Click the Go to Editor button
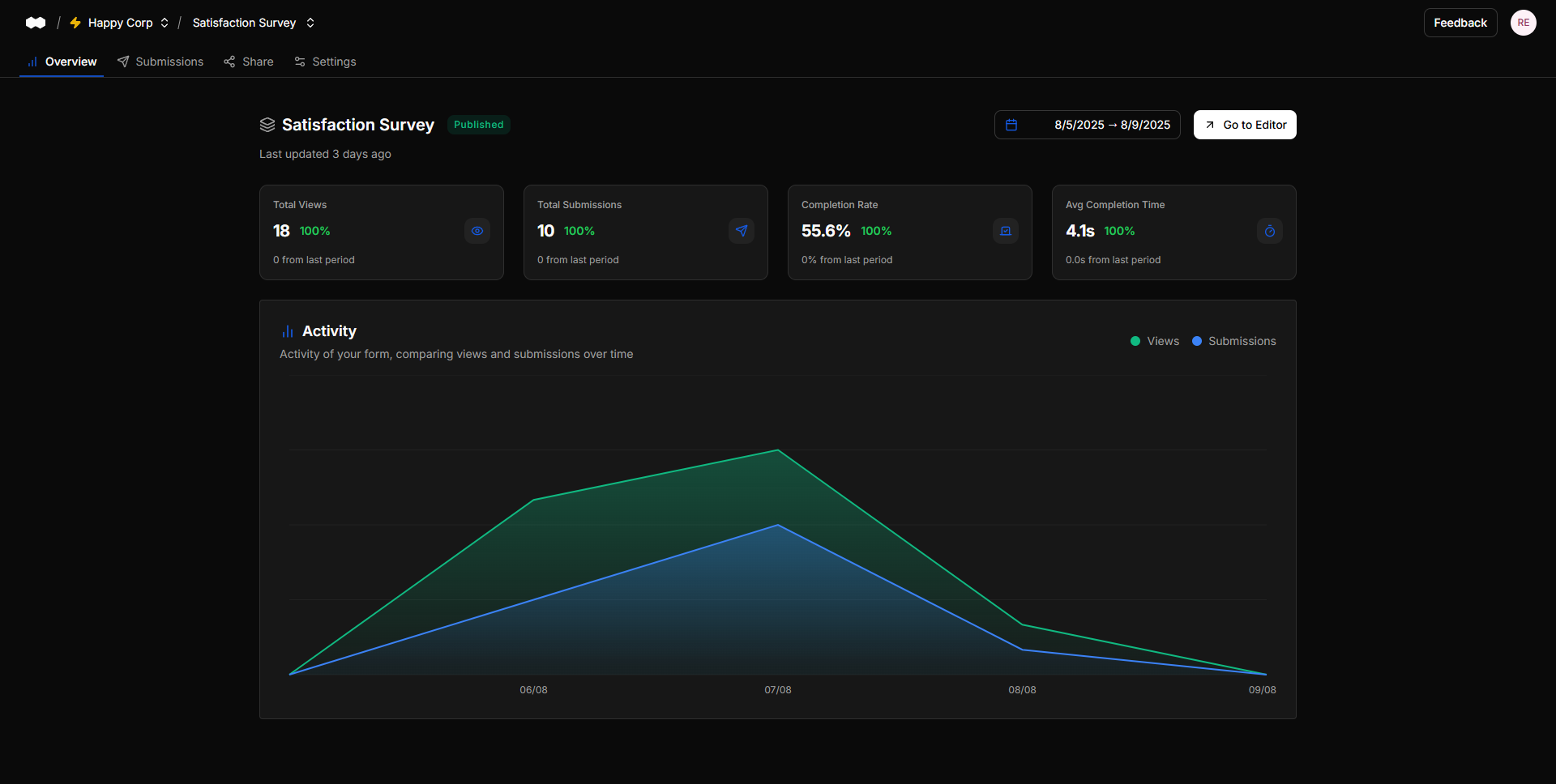1556x784 pixels. coord(1245,125)
